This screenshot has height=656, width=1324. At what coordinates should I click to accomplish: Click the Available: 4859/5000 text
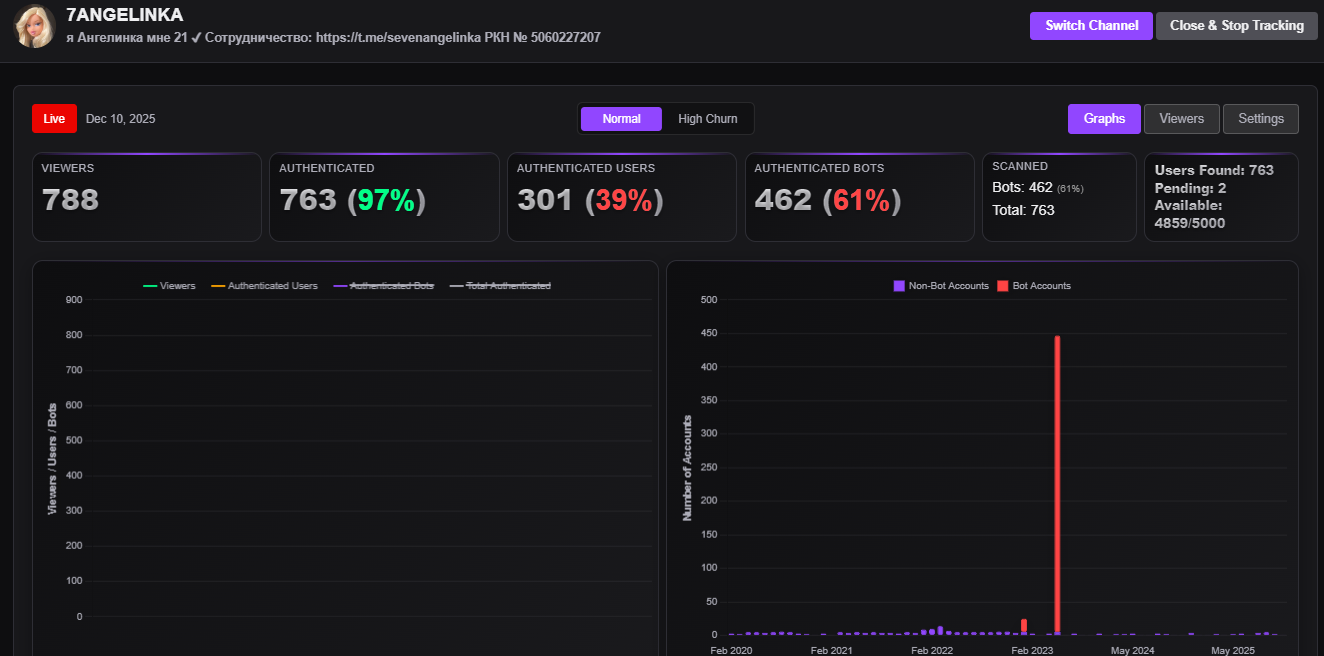coord(1190,214)
